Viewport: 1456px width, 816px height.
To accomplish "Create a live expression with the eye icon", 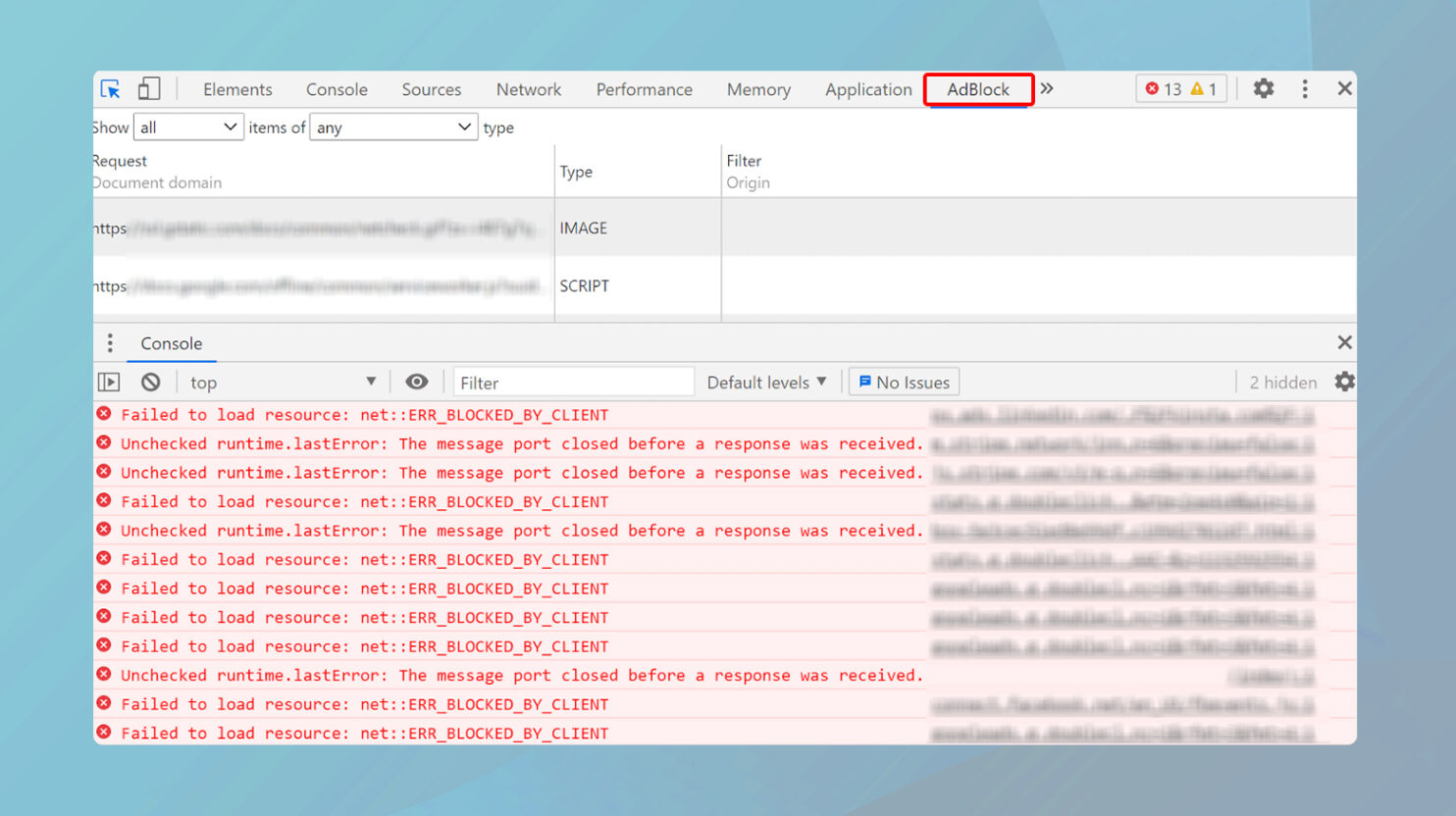I will coord(416,382).
